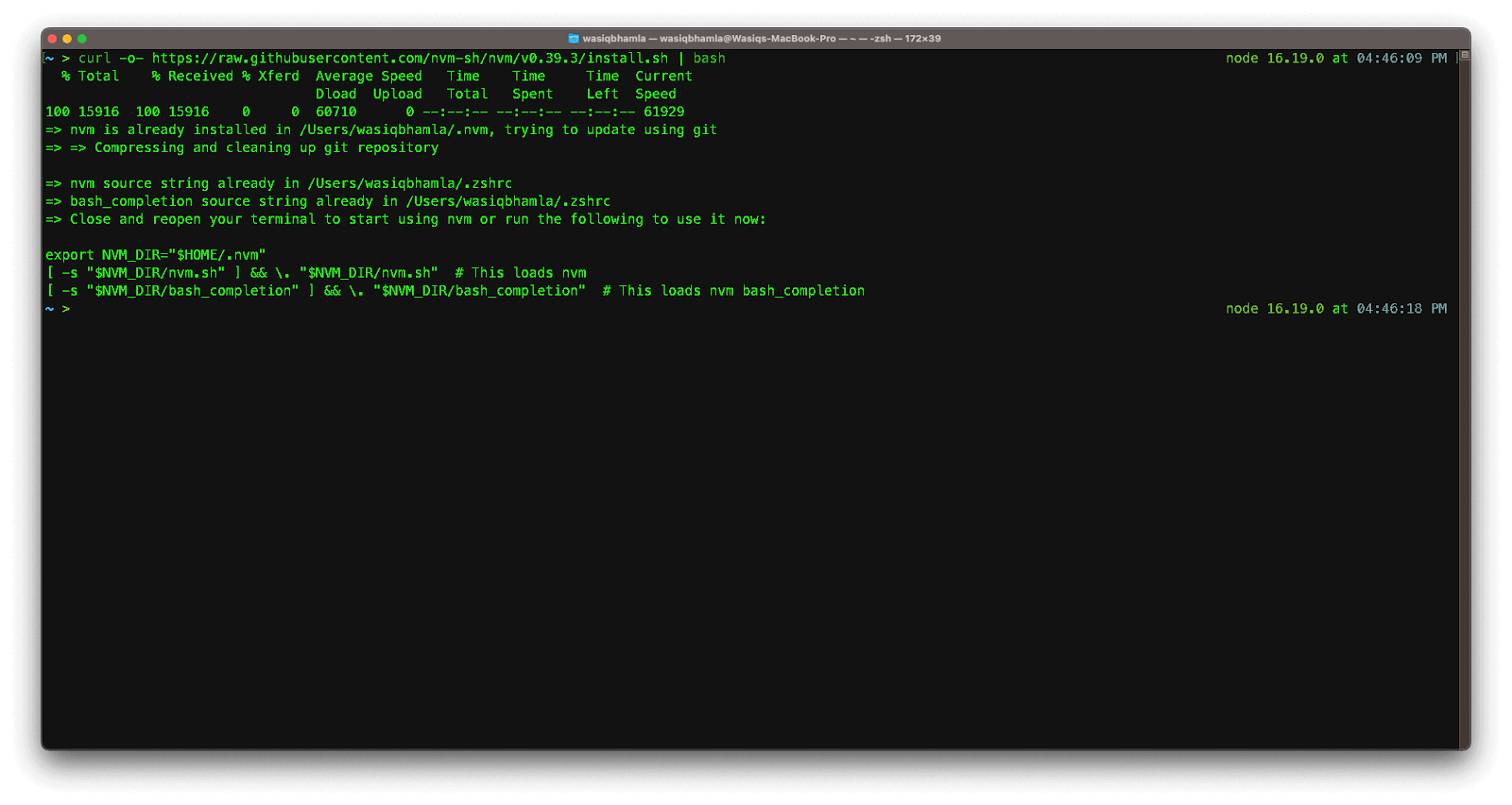The width and height of the screenshot is (1512, 805).
Task: Click the 'Upload' sub-header
Action: 398,94
